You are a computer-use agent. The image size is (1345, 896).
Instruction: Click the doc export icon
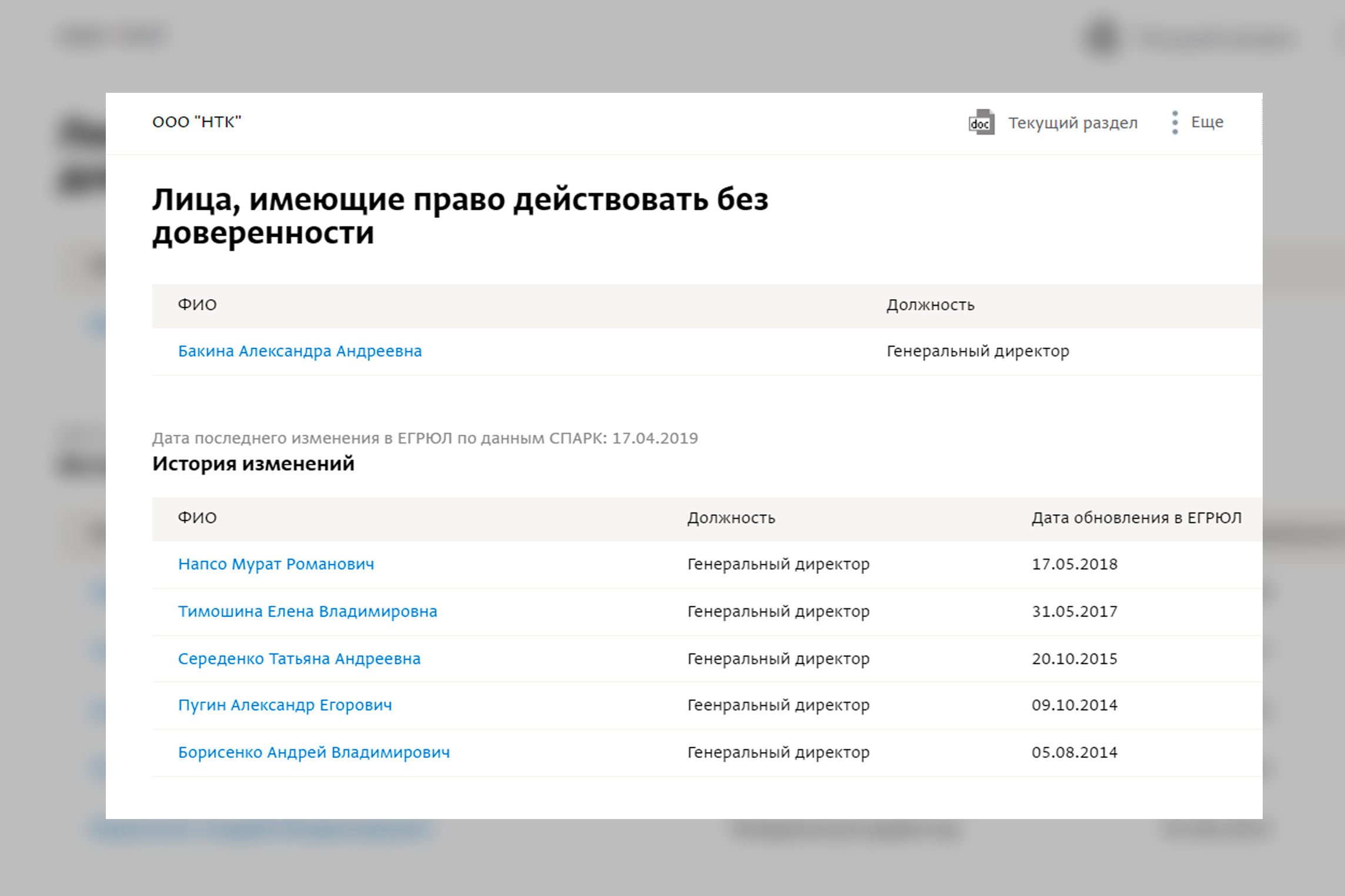pyautogui.click(x=981, y=122)
